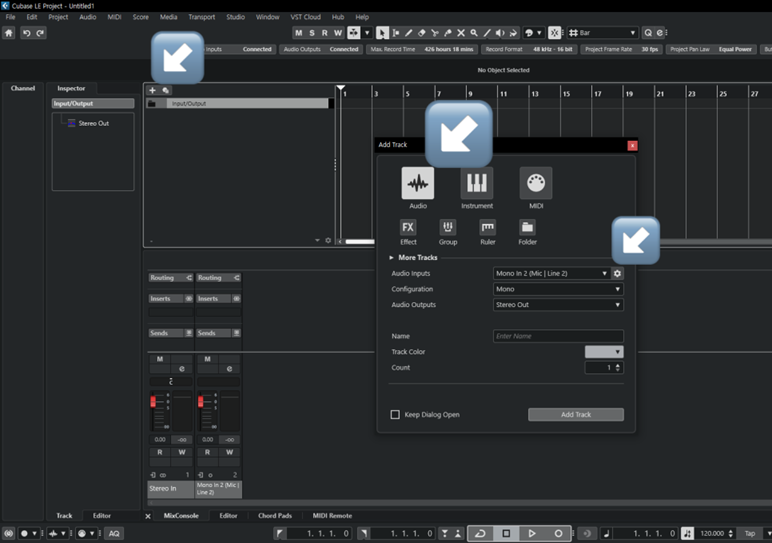
Task: Choose the Group track icon
Action: point(448,228)
